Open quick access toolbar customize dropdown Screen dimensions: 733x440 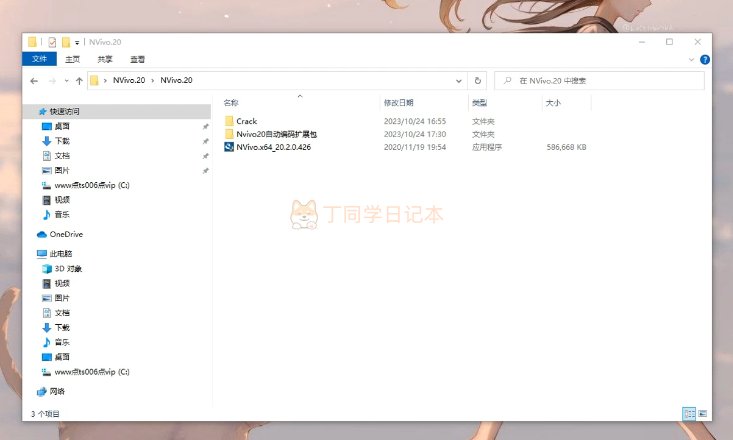click(77, 43)
